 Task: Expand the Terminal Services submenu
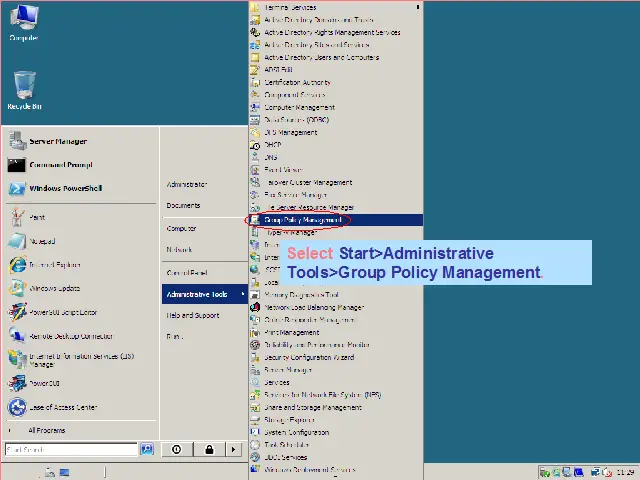336,7
